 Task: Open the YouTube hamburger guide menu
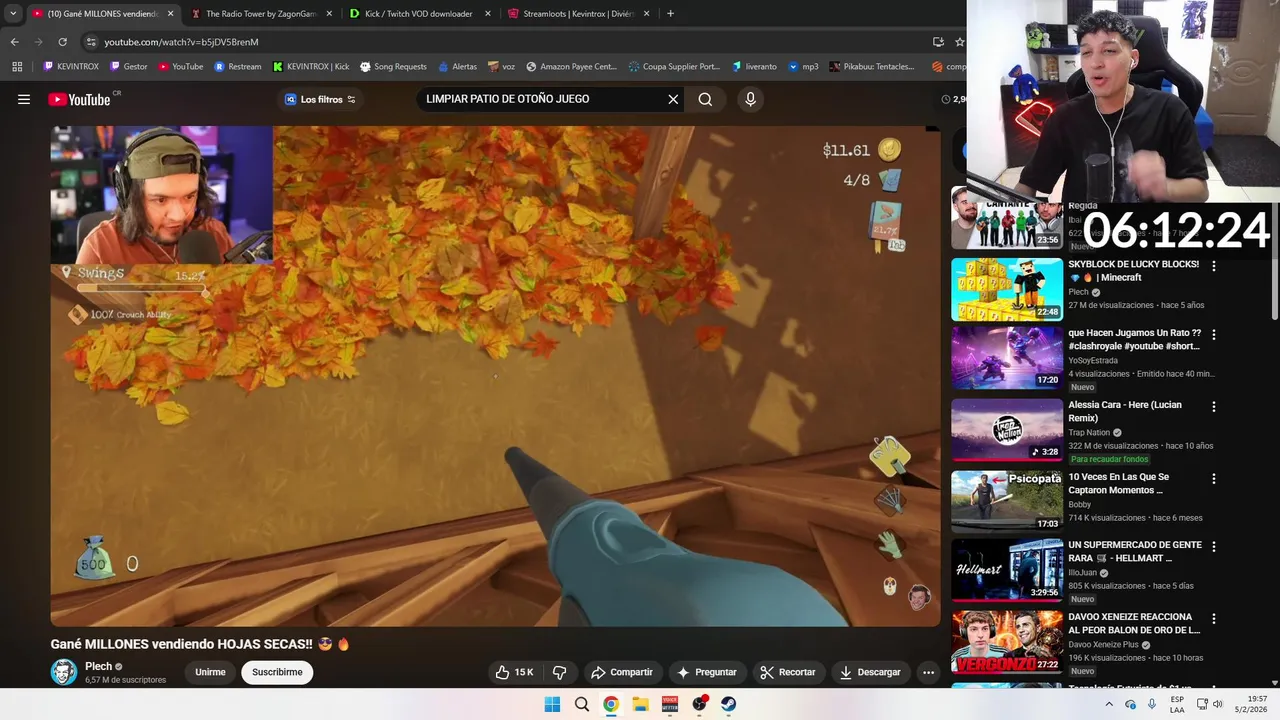[x=24, y=99]
